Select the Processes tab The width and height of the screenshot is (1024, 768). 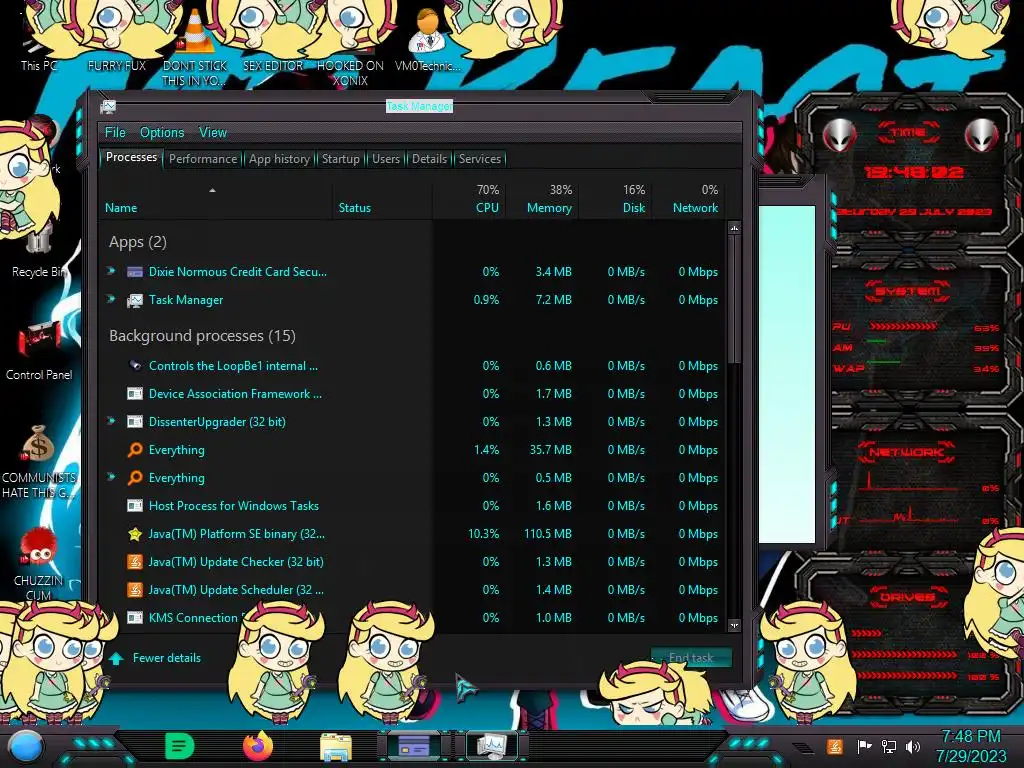pyautogui.click(x=131, y=157)
